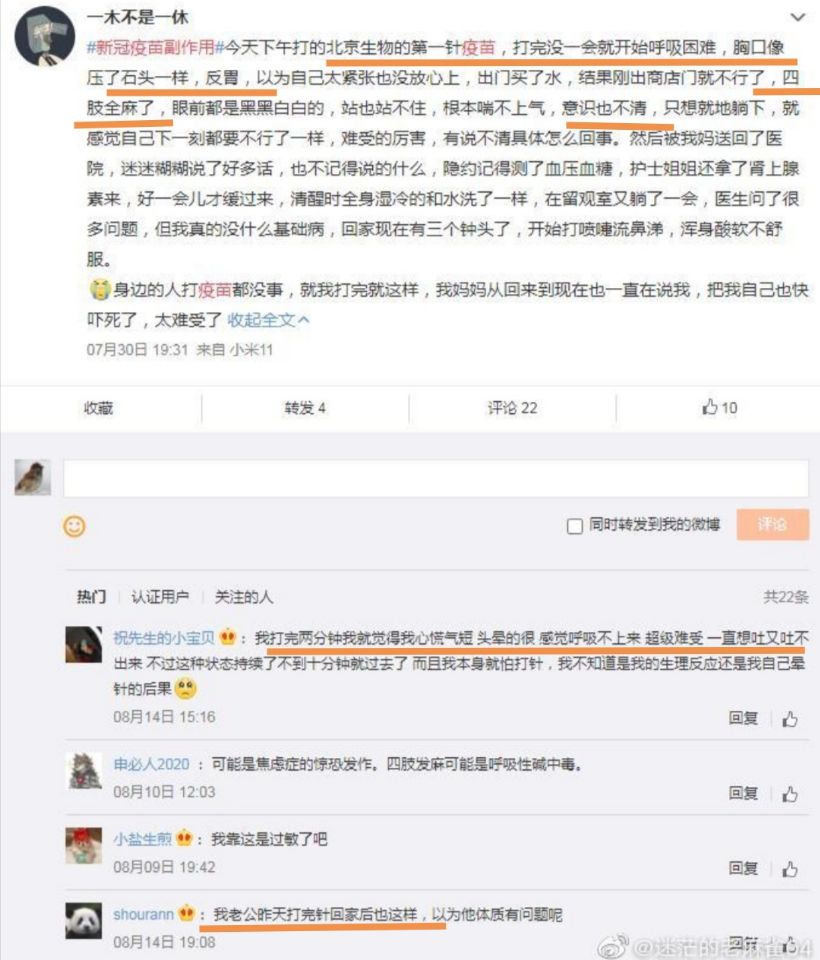This screenshot has height=960, width=820.
Task: Switch to the 认证用户 comments tab
Action: pos(160,596)
